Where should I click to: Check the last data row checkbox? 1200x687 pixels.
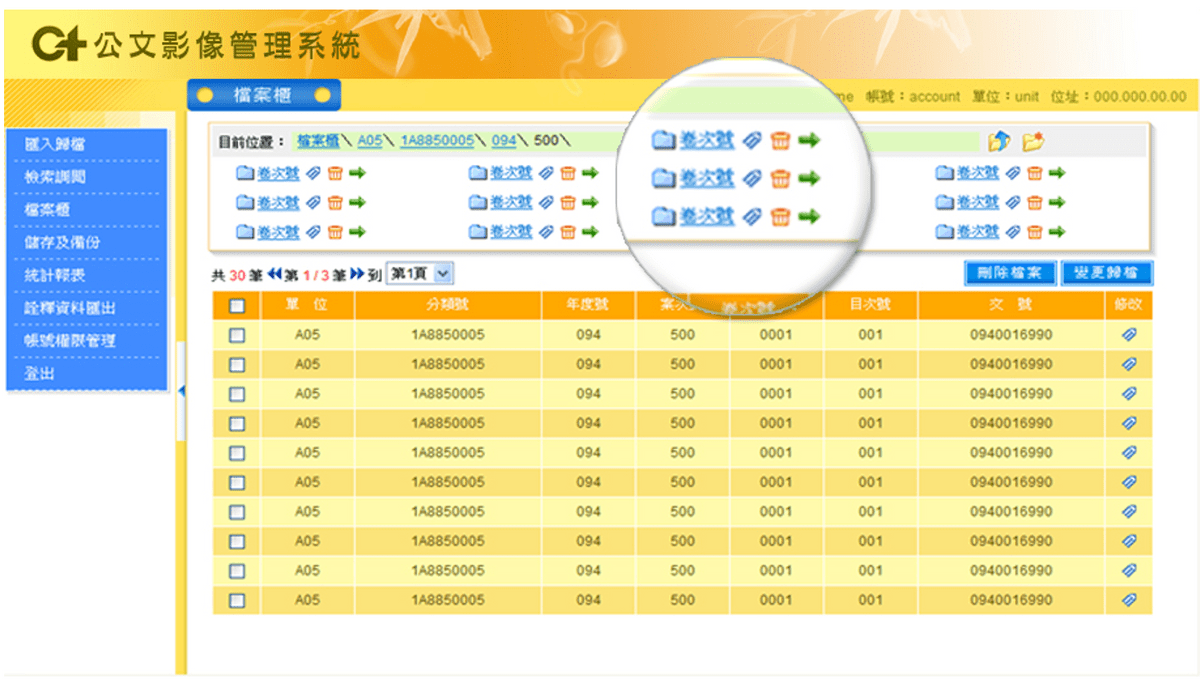[237, 601]
